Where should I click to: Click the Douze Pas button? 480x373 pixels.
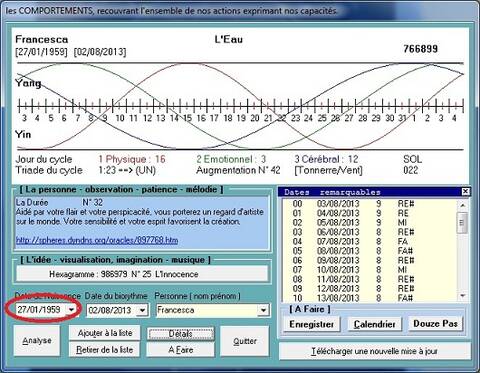pyautogui.click(x=435, y=324)
